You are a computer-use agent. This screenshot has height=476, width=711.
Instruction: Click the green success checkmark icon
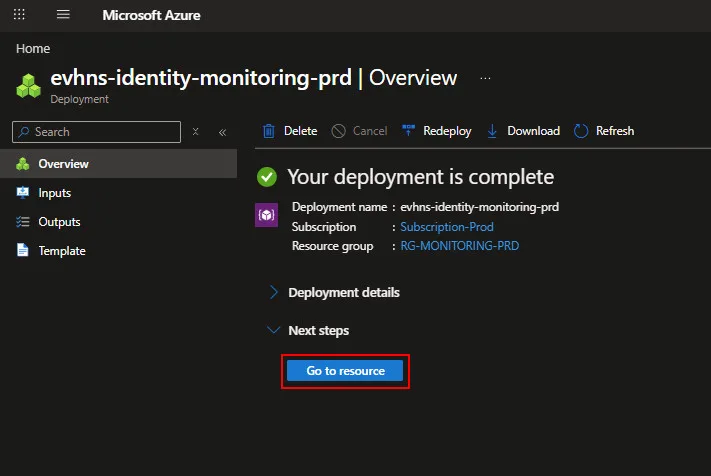click(267, 177)
